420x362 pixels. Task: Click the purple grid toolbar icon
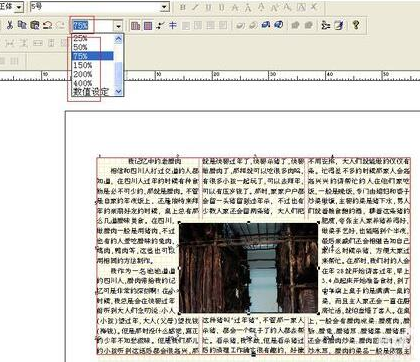(x=148, y=25)
